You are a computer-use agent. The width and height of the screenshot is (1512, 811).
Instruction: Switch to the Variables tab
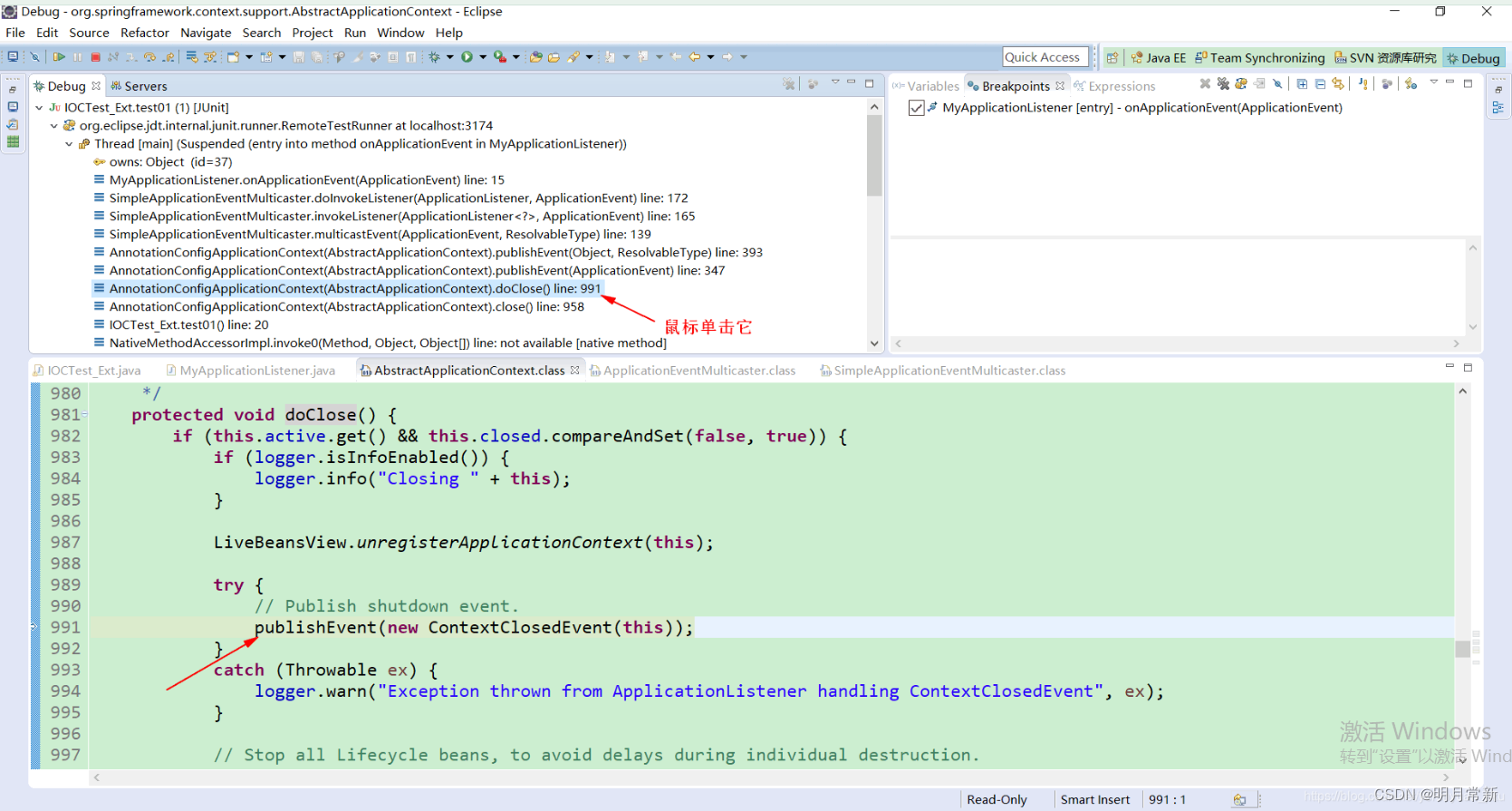[926, 86]
